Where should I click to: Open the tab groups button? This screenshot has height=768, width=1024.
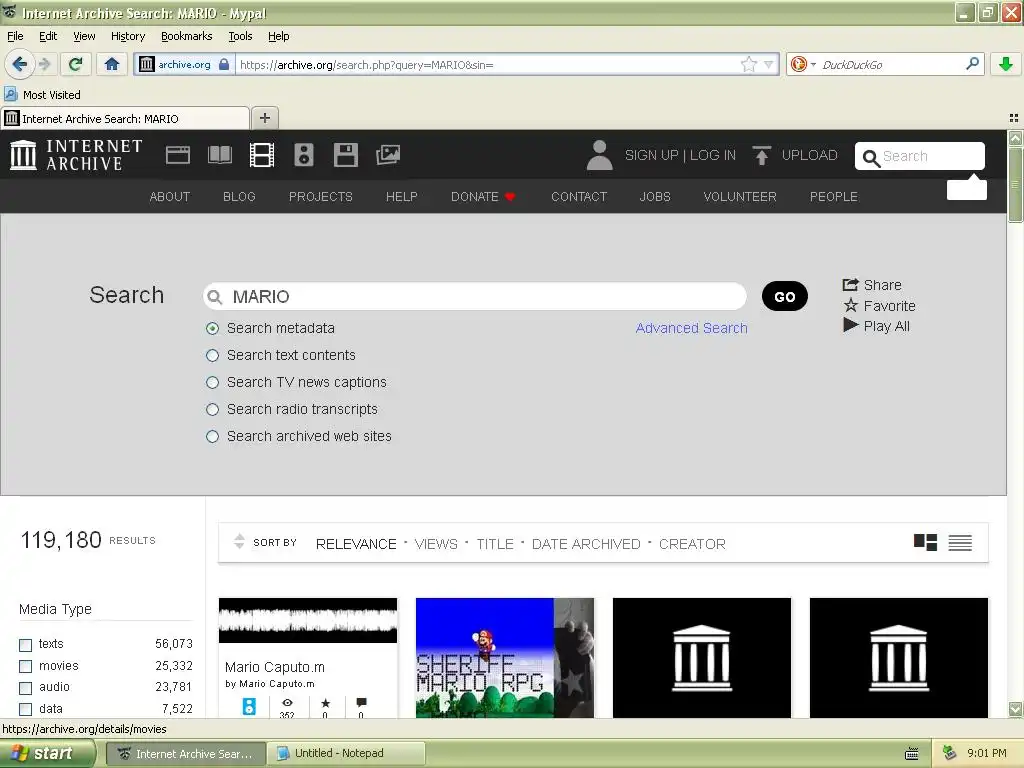coord(1014,118)
